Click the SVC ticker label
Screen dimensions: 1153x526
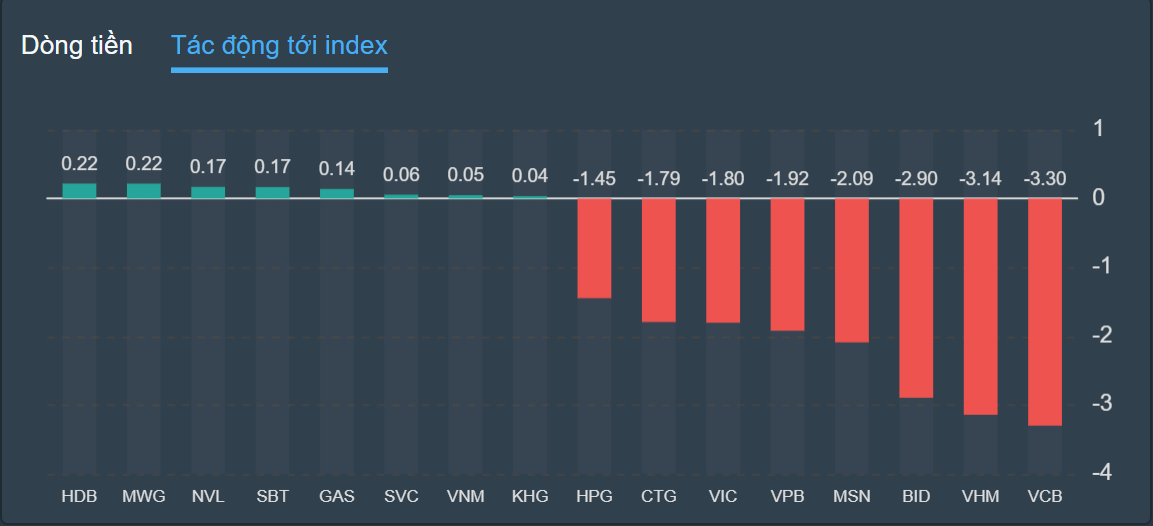pyautogui.click(x=401, y=496)
